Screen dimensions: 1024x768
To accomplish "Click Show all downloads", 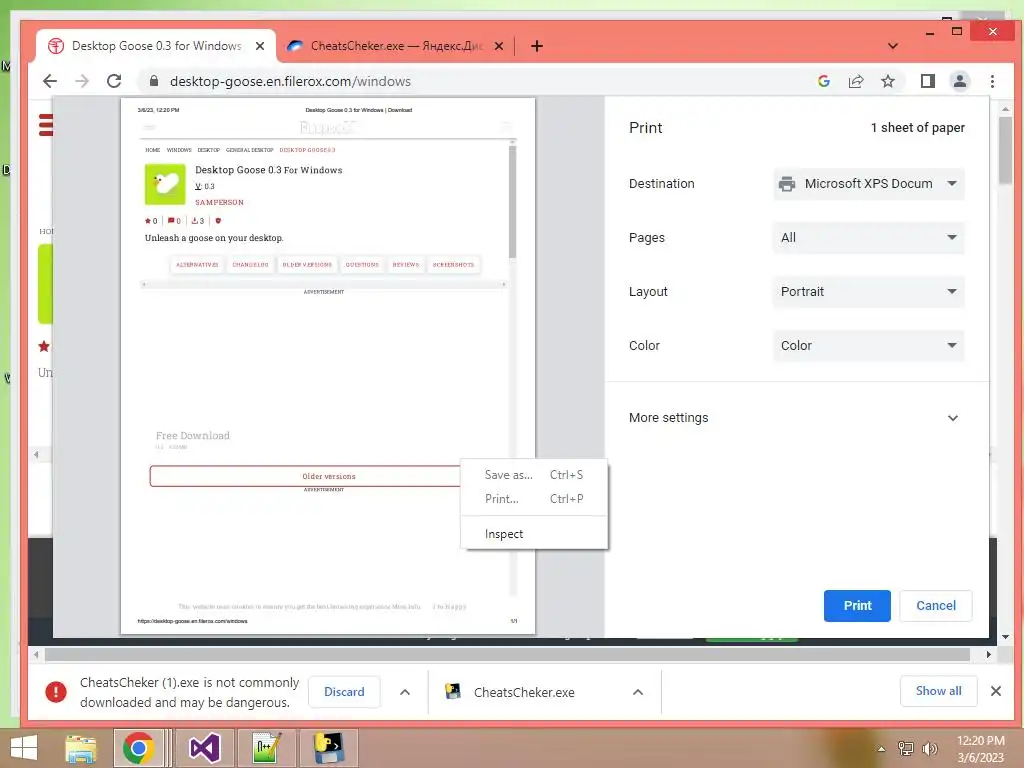I will (x=938, y=691).
